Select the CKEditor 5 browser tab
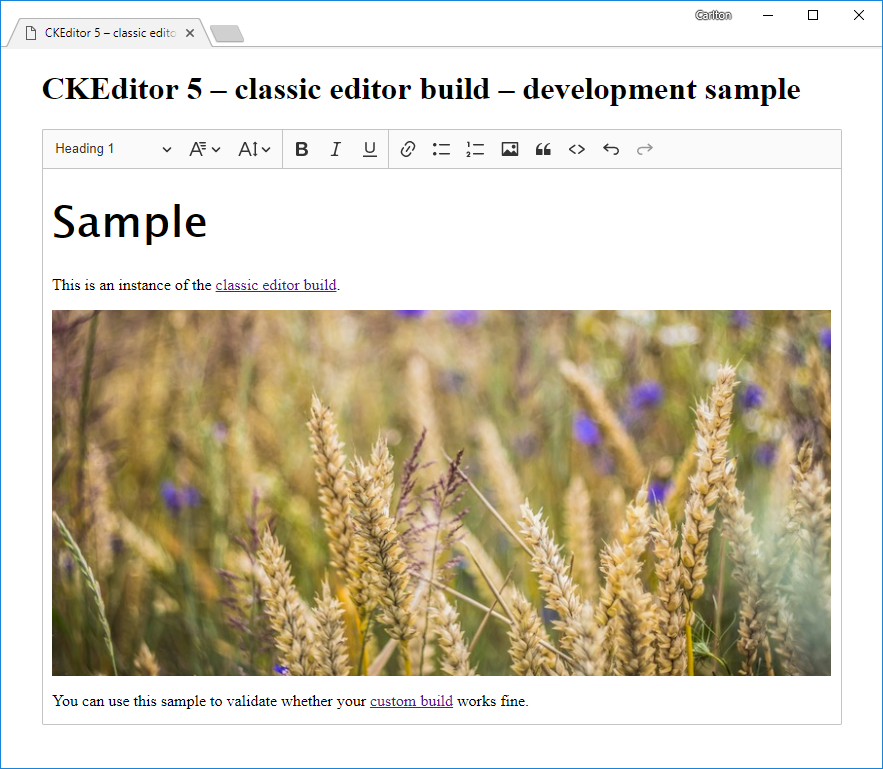Image resolution: width=883 pixels, height=769 pixels. click(100, 32)
